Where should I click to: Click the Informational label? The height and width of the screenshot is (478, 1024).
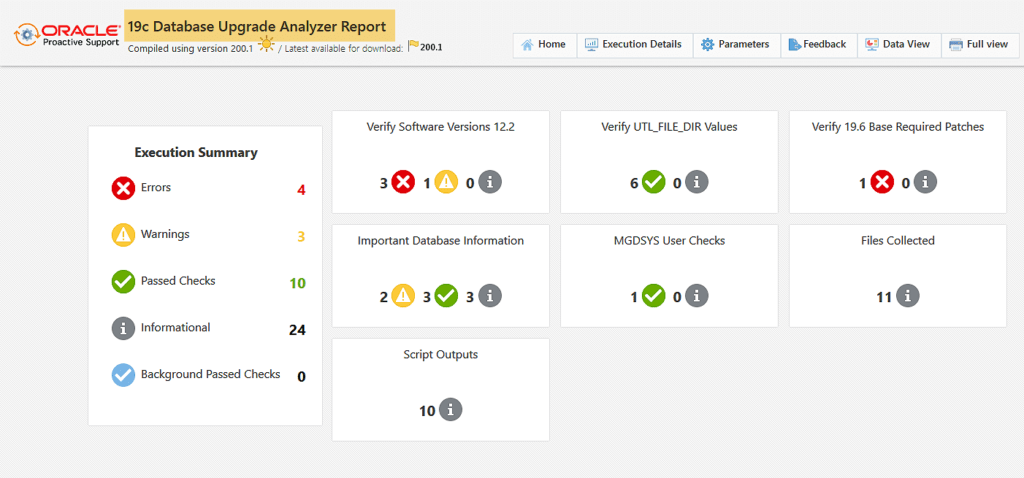tap(176, 328)
